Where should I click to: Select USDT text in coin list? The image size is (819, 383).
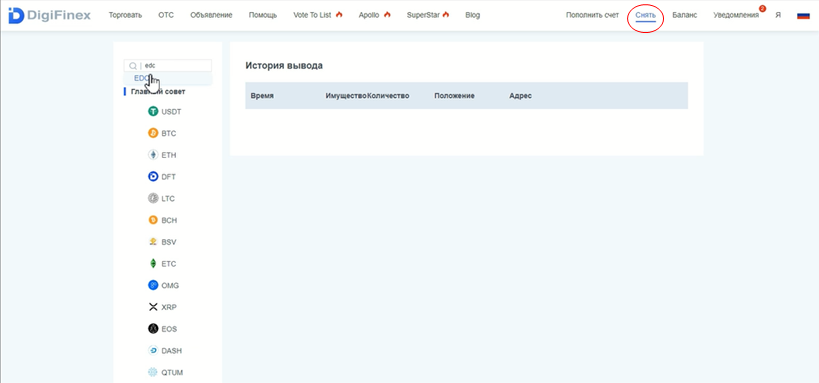click(x=172, y=112)
